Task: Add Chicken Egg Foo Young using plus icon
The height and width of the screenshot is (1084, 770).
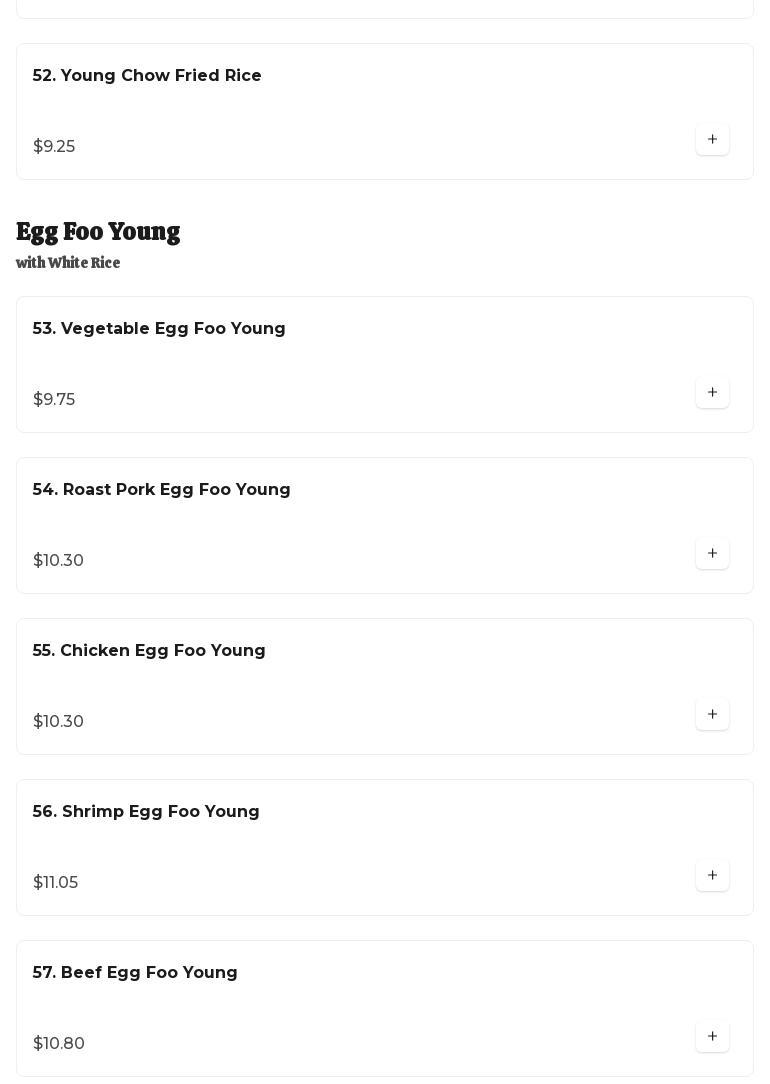Action: (x=712, y=714)
